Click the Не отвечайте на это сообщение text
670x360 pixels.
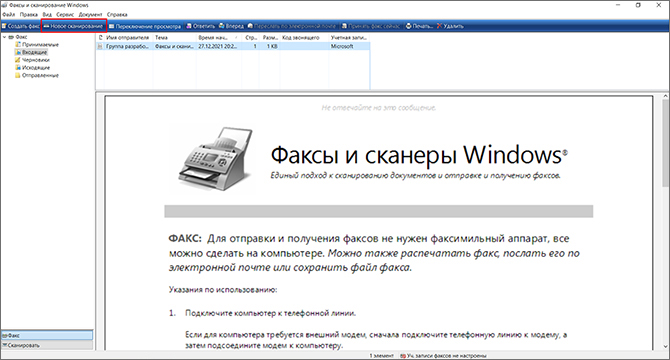click(379, 108)
